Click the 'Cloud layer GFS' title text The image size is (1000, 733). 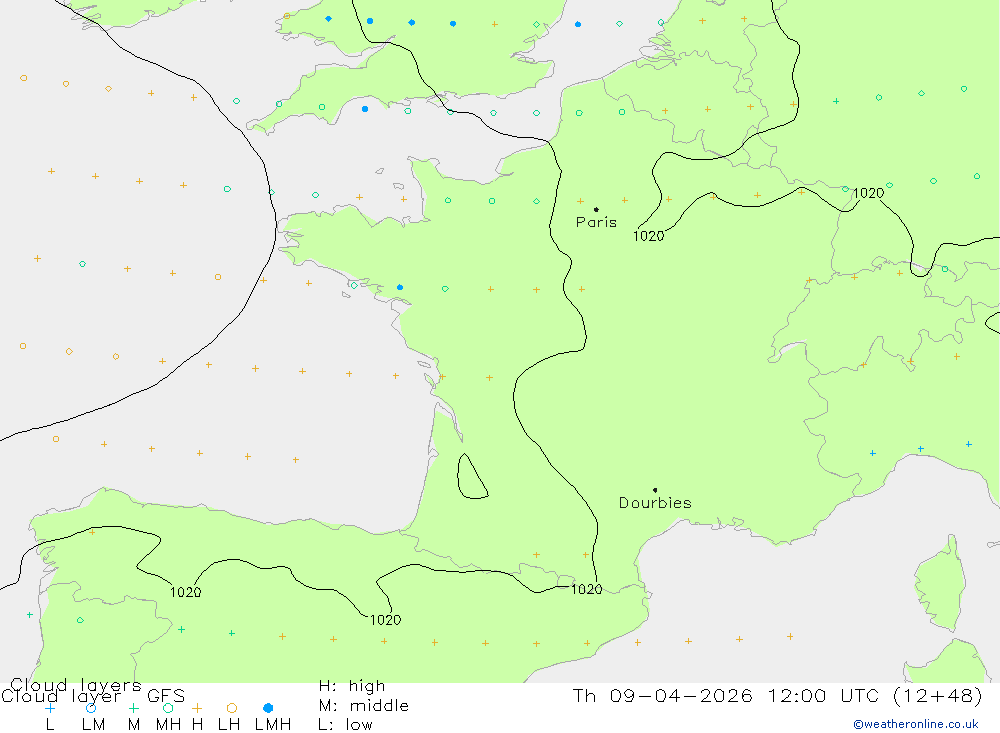(93, 696)
